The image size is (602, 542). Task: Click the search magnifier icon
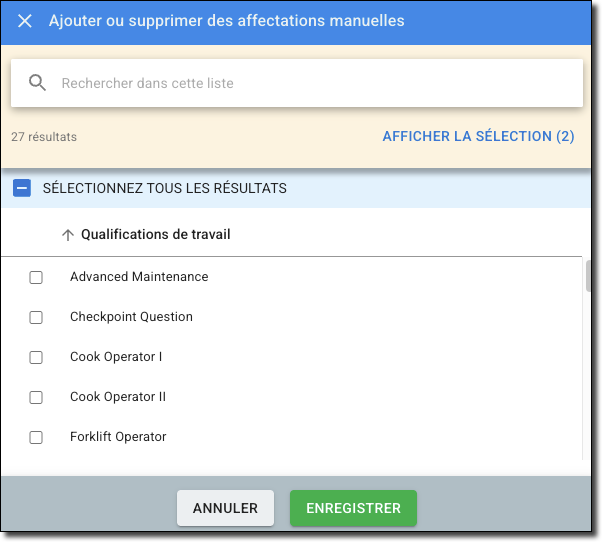tap(38, 83)
